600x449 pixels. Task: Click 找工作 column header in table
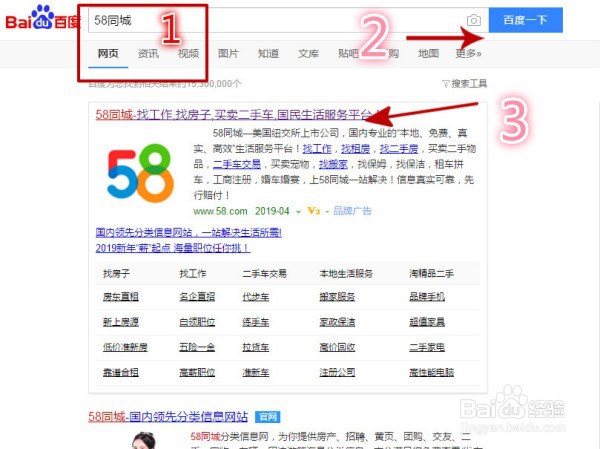point(193,274)
